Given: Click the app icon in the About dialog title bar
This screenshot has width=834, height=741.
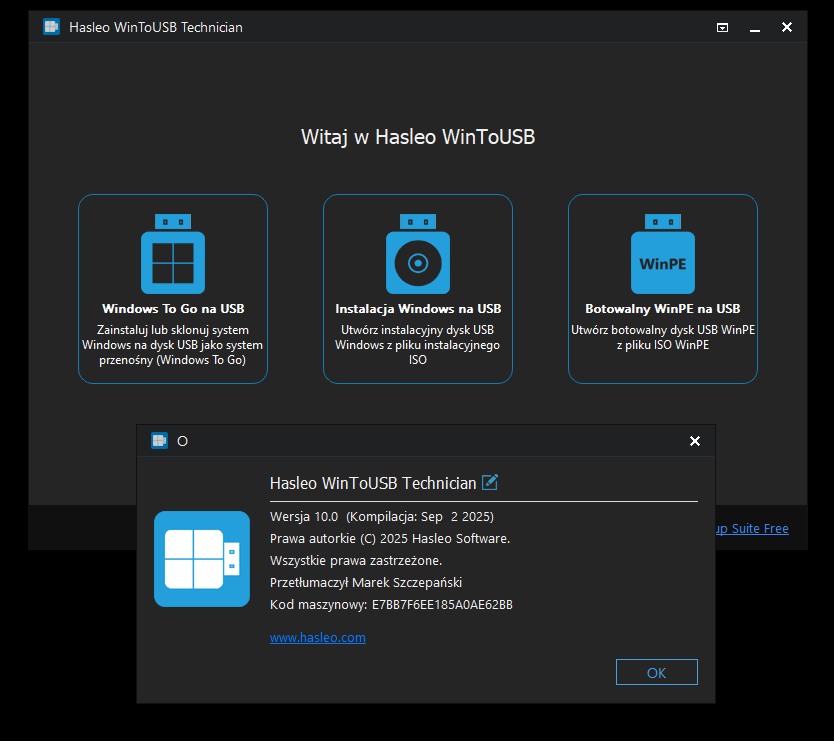Looking at the screenshot, I should coord(160,440).
